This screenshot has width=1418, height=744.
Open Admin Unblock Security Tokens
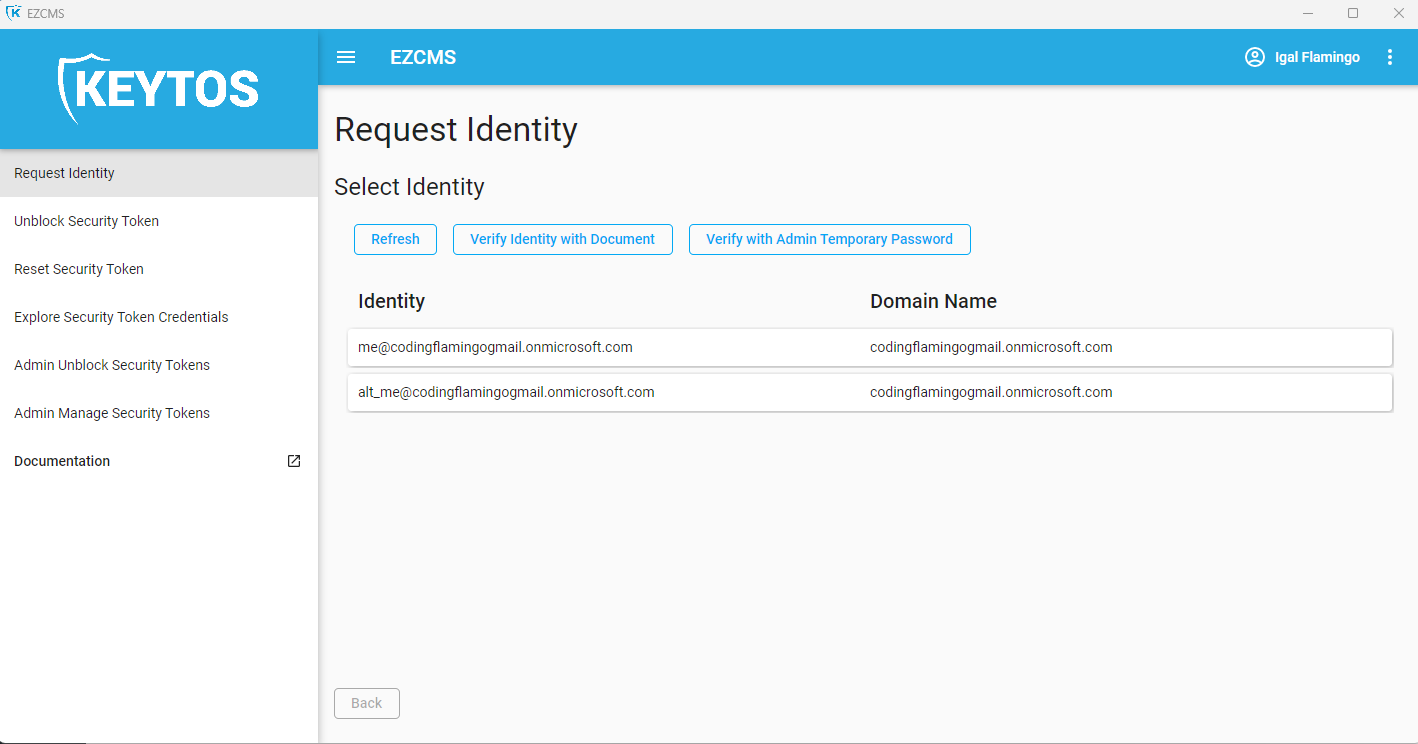pos(159,365)
